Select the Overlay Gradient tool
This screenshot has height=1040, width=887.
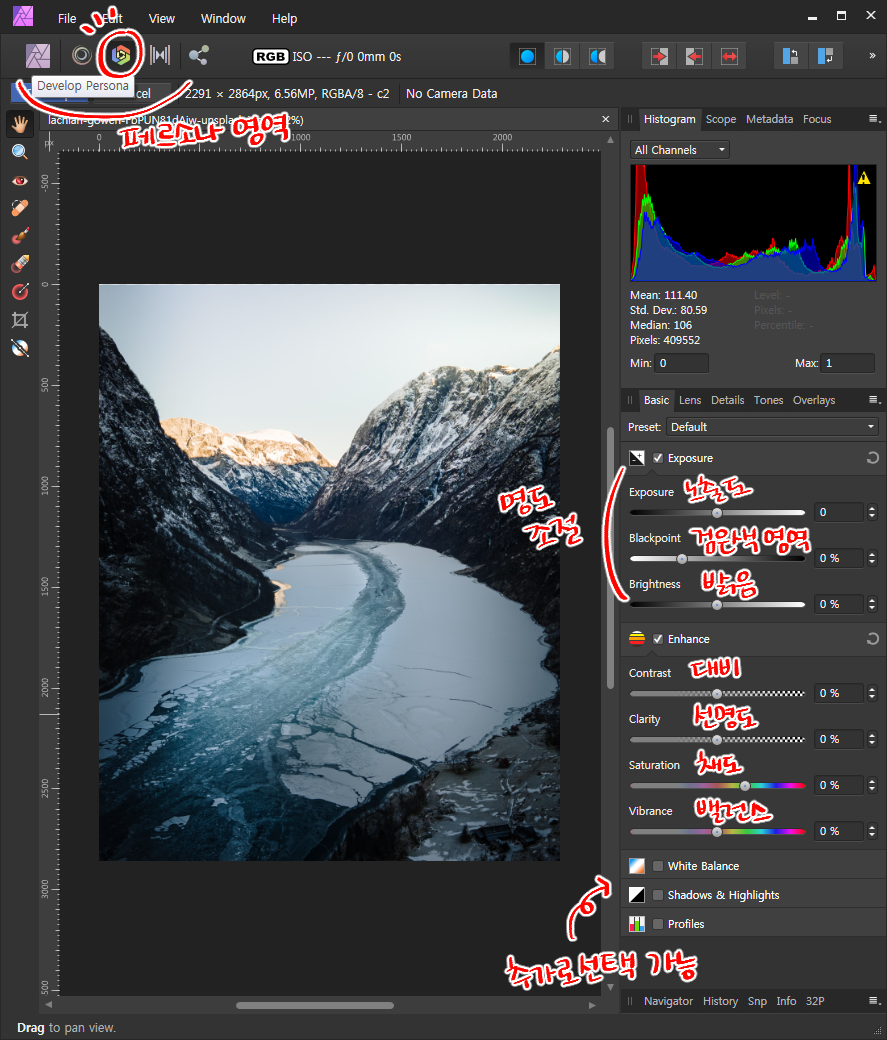20,292
